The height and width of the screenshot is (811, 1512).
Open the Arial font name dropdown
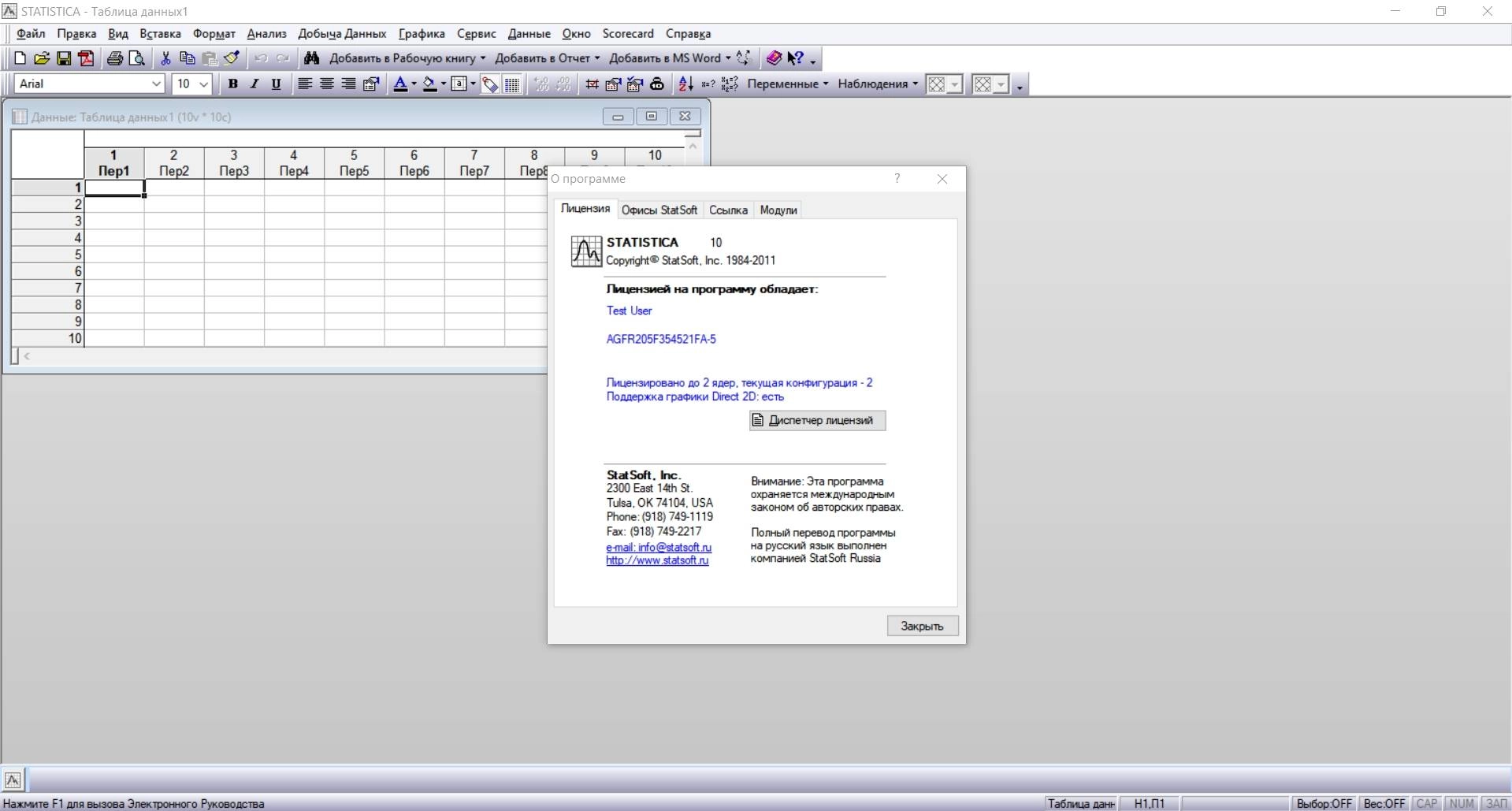pos(156,84)
